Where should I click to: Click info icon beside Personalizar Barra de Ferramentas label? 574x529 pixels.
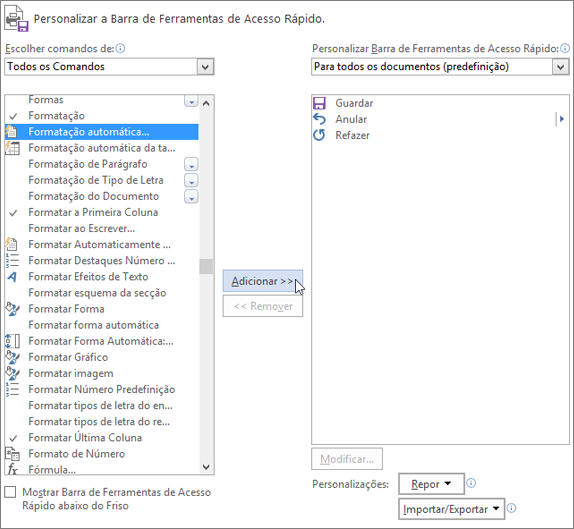coord(565,48)
